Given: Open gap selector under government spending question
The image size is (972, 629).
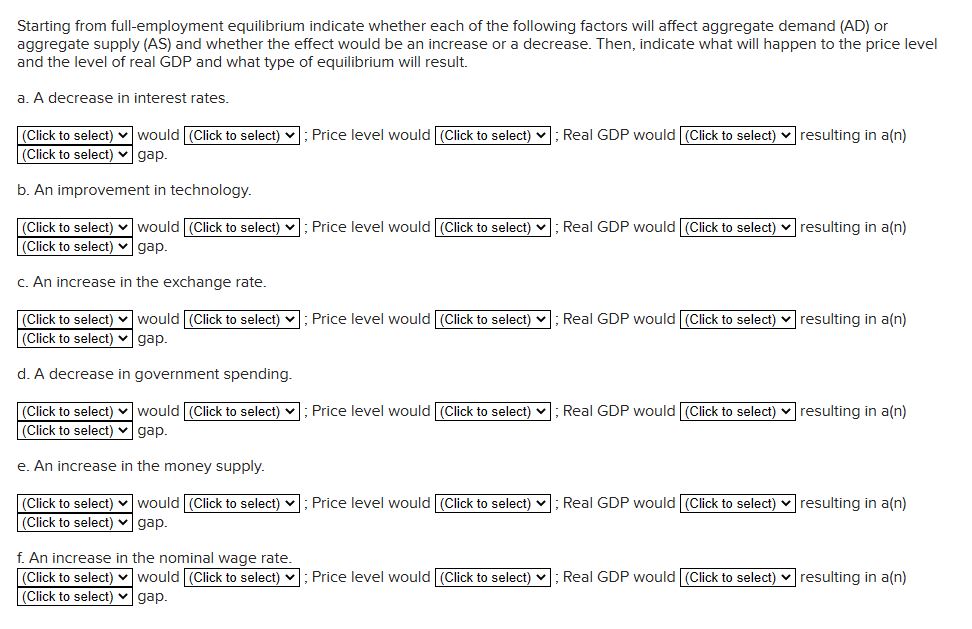Looking at the screenshot, I should (x=74, y=431).
